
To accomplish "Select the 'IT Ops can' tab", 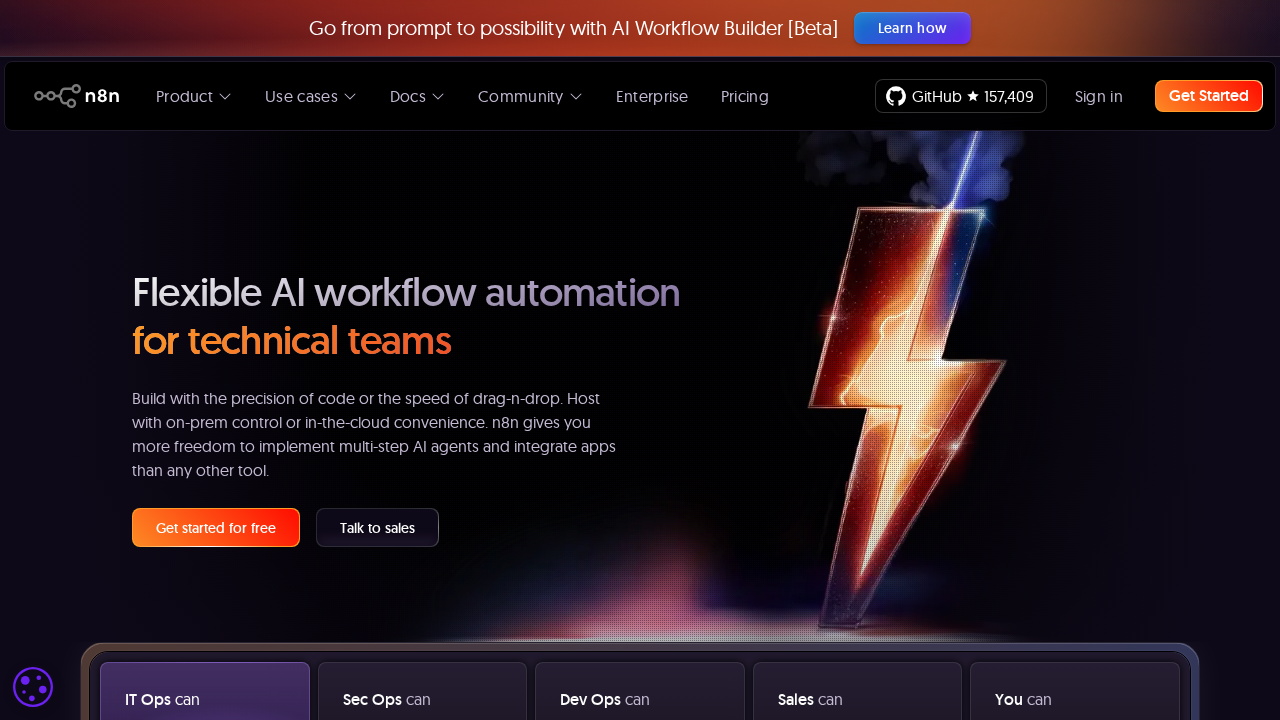I will coord(204,699).
